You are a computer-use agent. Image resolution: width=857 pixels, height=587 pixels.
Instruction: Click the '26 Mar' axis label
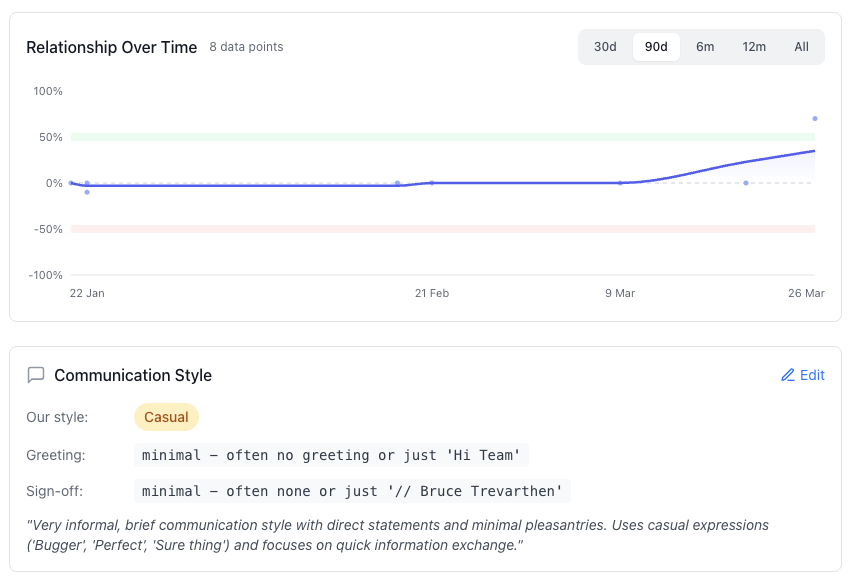coord(806,294)
